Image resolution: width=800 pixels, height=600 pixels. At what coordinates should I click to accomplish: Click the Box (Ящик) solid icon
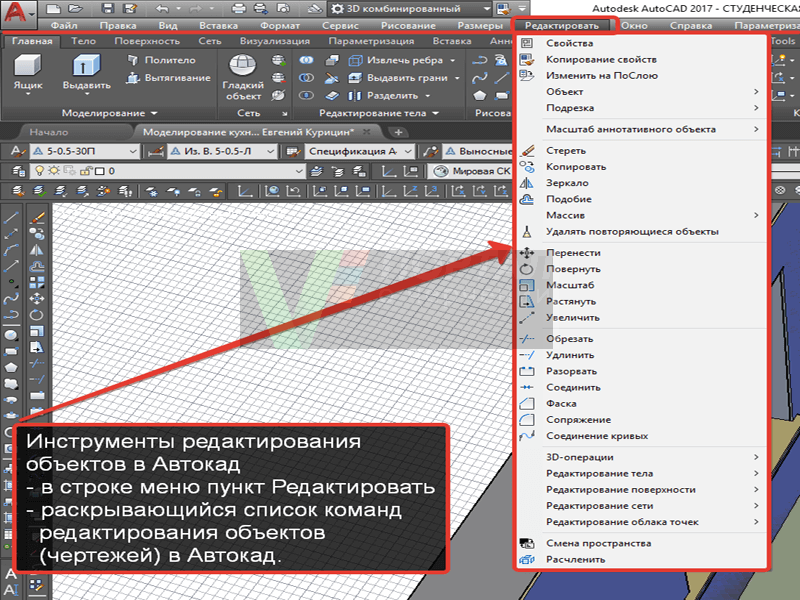pos(28,66)
